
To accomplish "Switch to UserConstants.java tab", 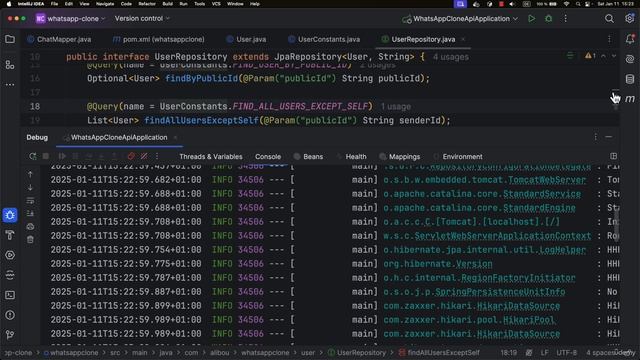I will [324, 40].
